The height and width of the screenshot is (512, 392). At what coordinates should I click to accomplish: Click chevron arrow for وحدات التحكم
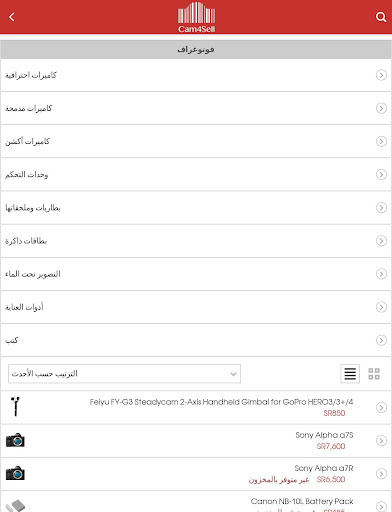(381, 174)
